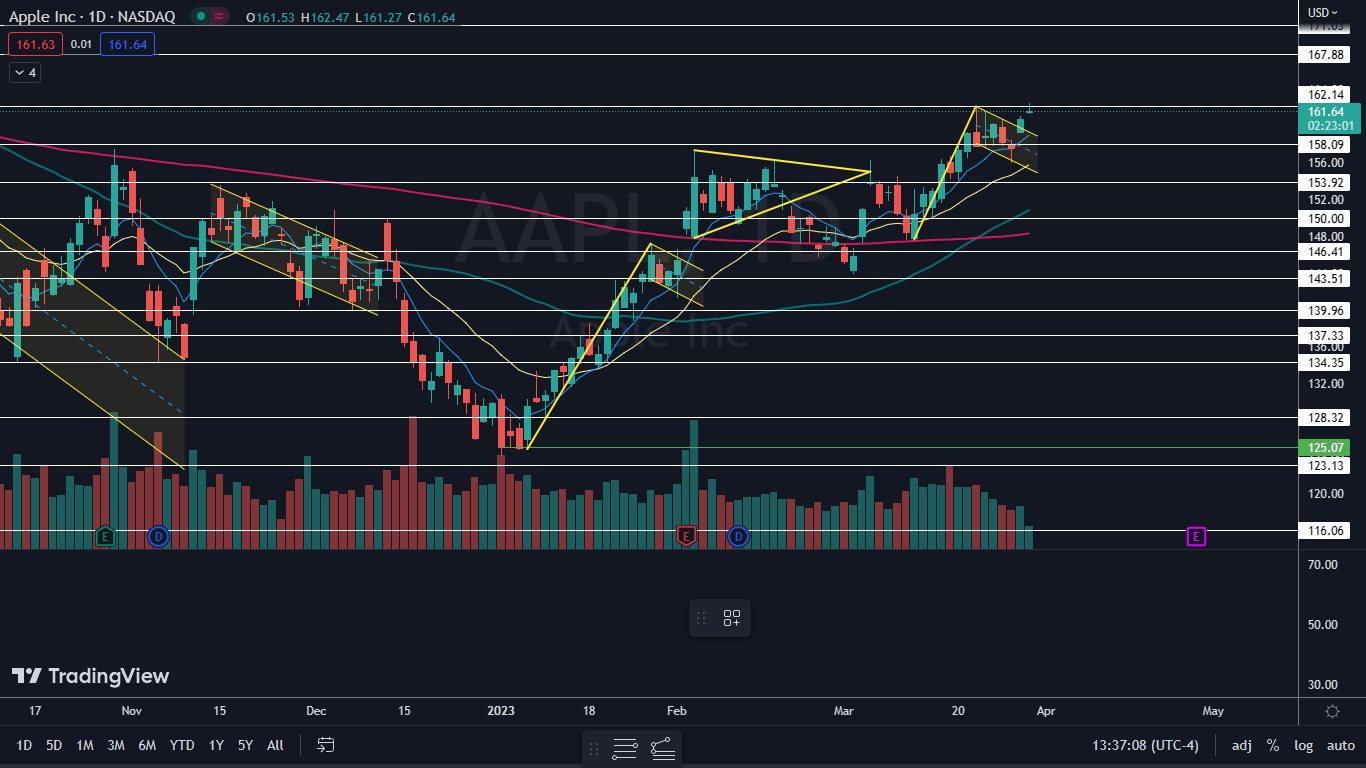Viewport: 1366px width, 768px height.
Task: Click the 116.06 price level label
Action: point(1326,530)
